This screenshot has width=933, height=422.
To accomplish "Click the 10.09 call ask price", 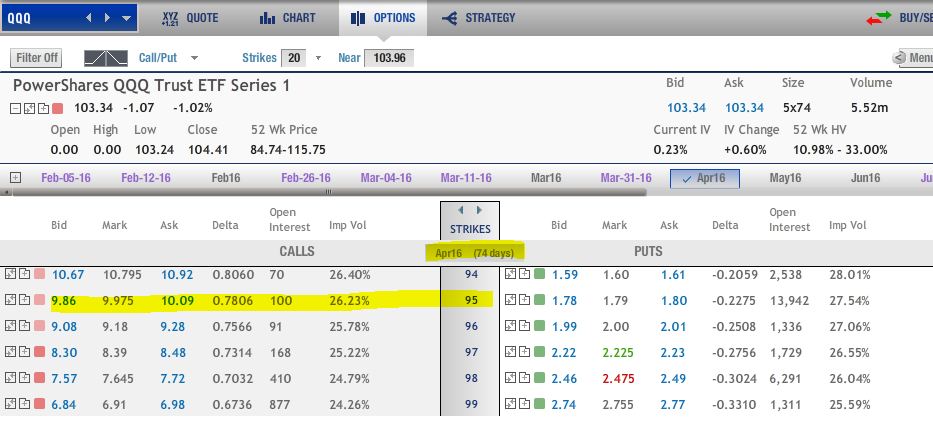I will tap(177, 301).
